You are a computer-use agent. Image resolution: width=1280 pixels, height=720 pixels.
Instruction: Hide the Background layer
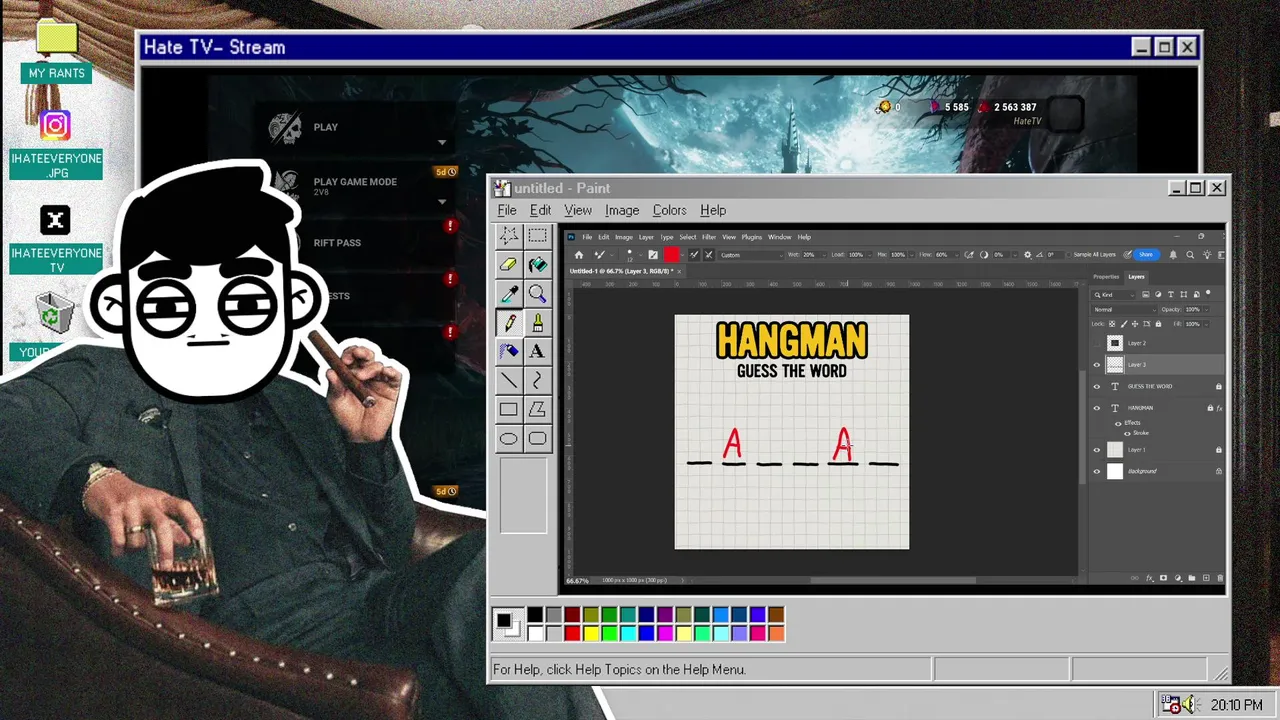(x=1097, y=472)
